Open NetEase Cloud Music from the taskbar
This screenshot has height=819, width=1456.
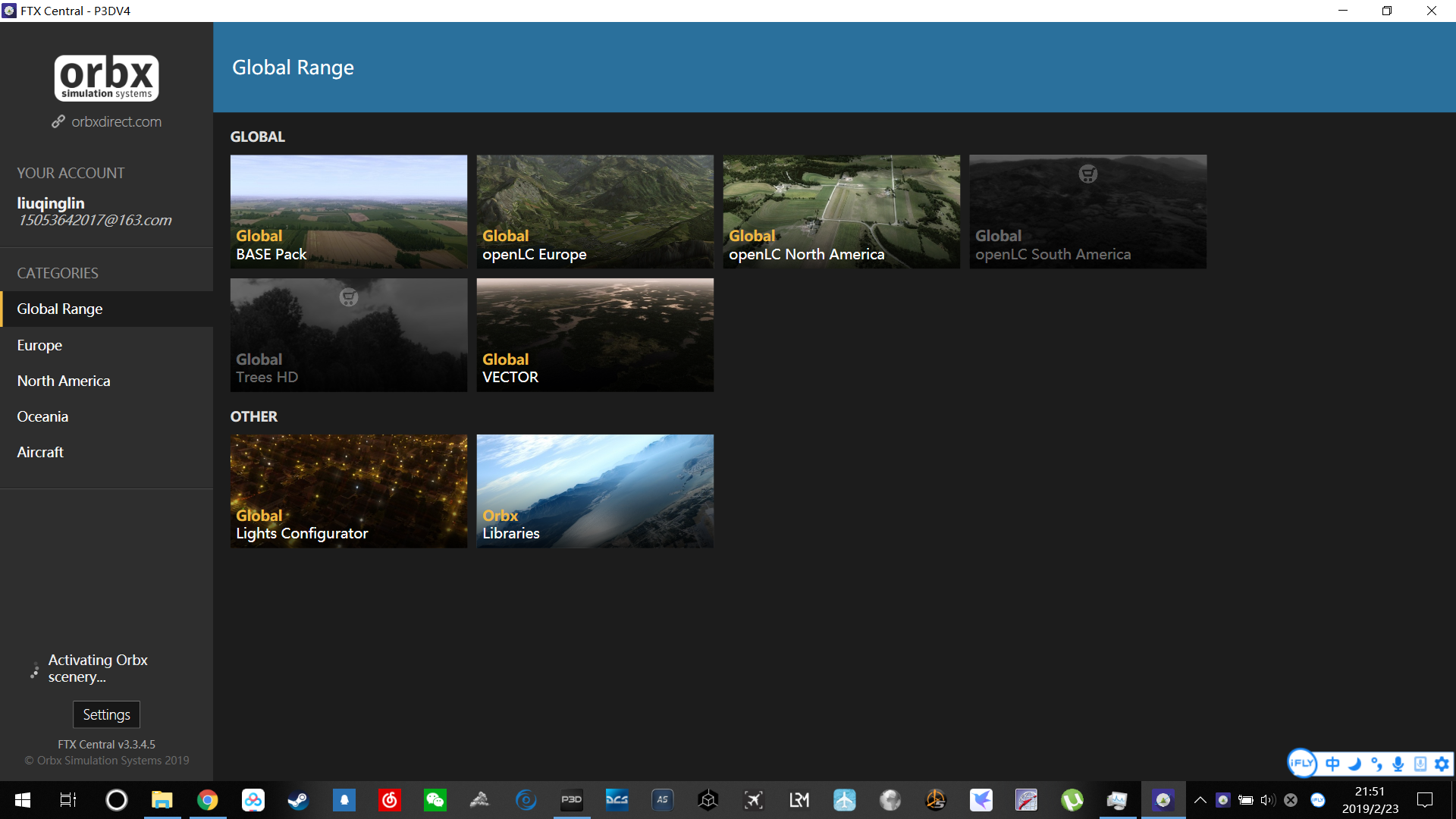click(390, 800)
